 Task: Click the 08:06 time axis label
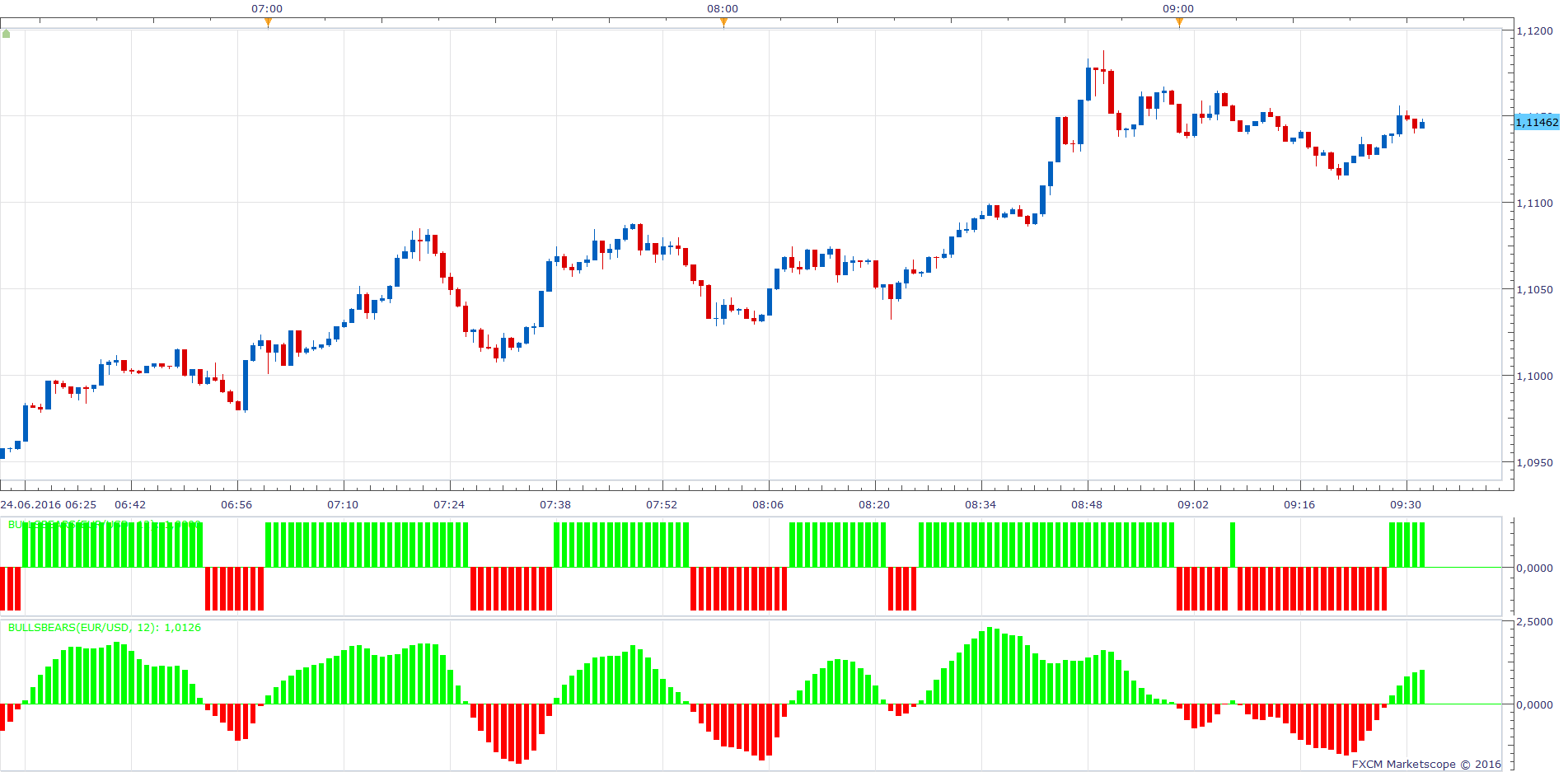[768, 504]
